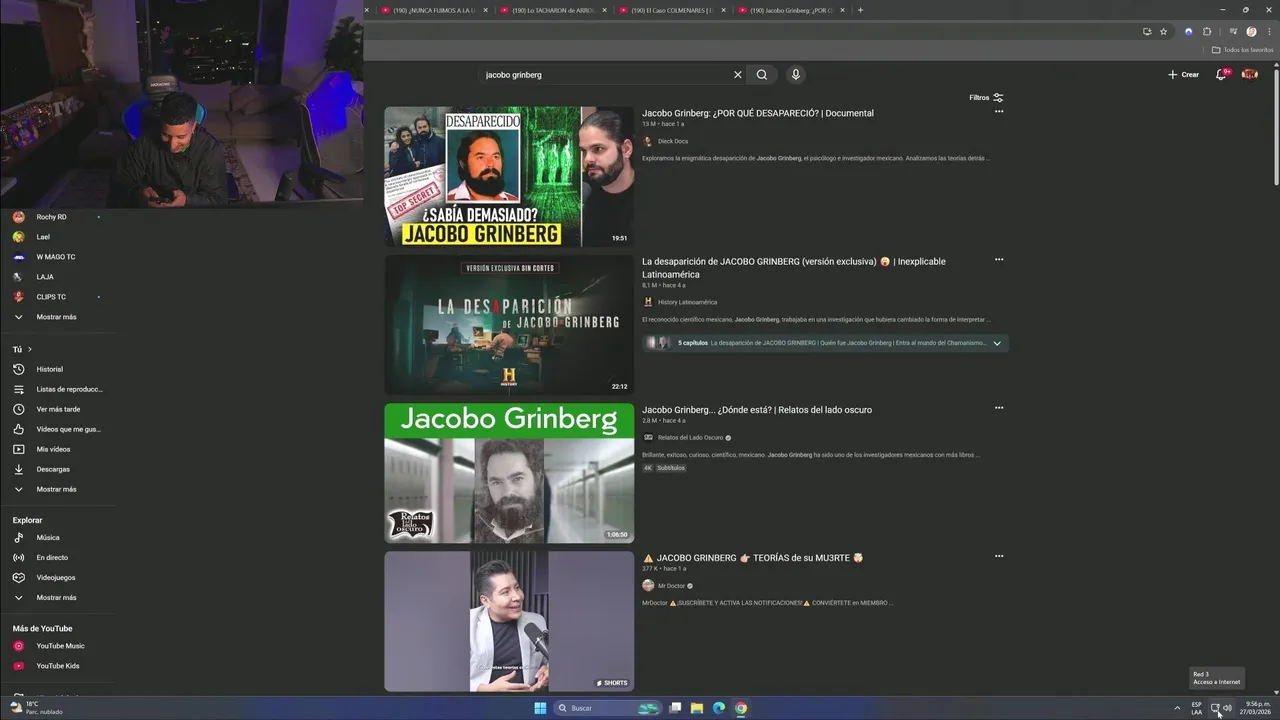Click the Windows Start button

click(x=540, y=708)
